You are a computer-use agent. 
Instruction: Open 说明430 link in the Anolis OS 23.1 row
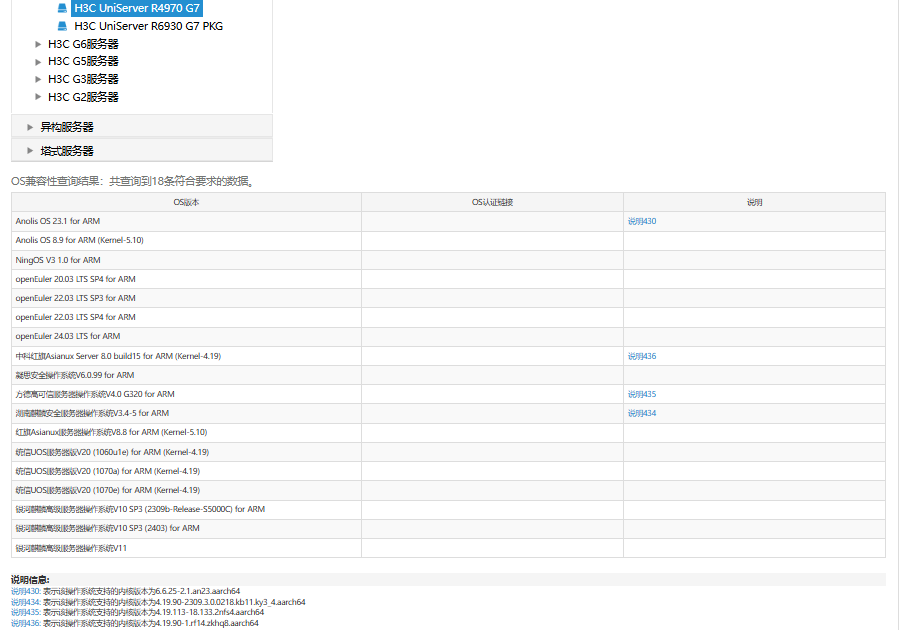(x=642, y=221)
